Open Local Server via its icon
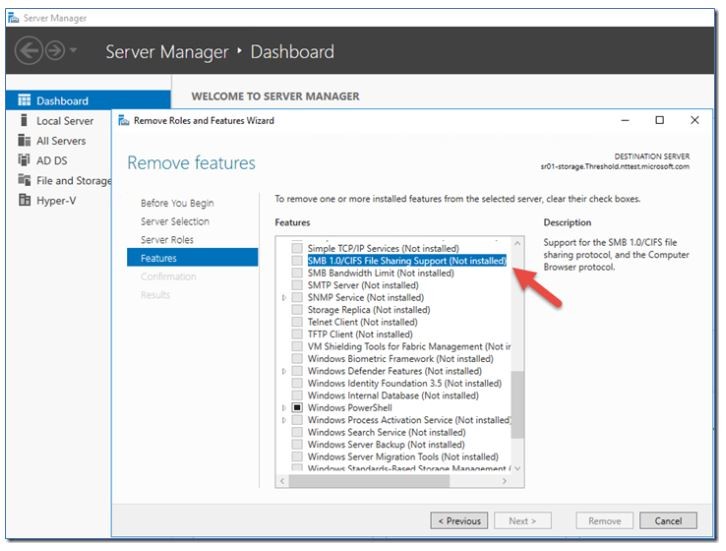The image size is (726, 551). tap(23, 121)
